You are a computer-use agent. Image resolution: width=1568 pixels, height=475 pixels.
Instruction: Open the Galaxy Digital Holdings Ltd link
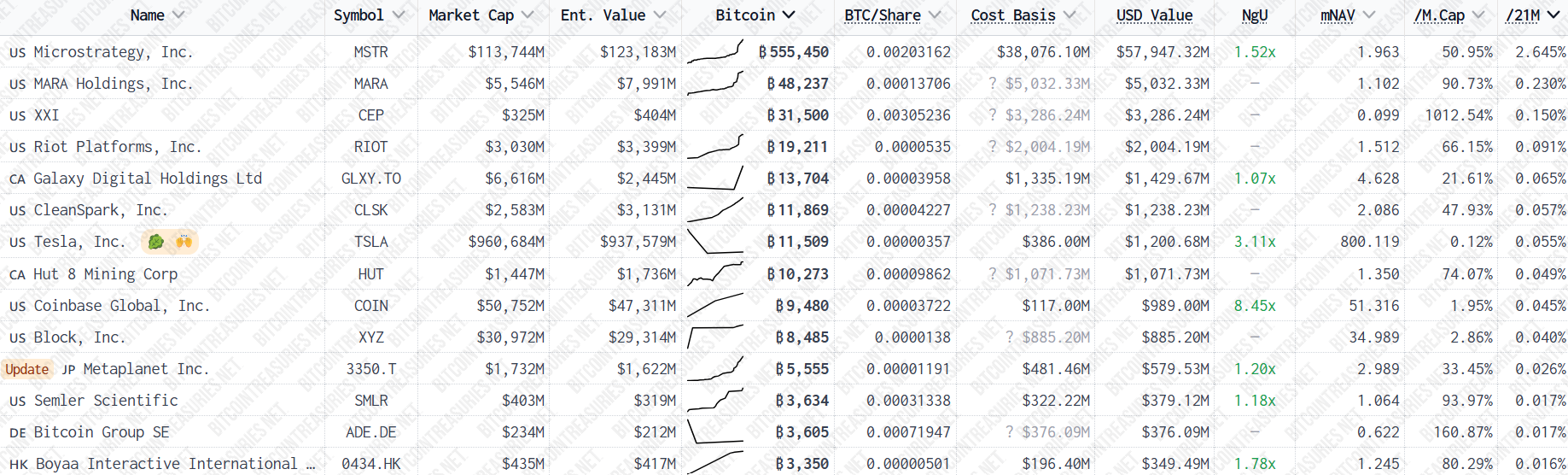(x=148, y=179)
